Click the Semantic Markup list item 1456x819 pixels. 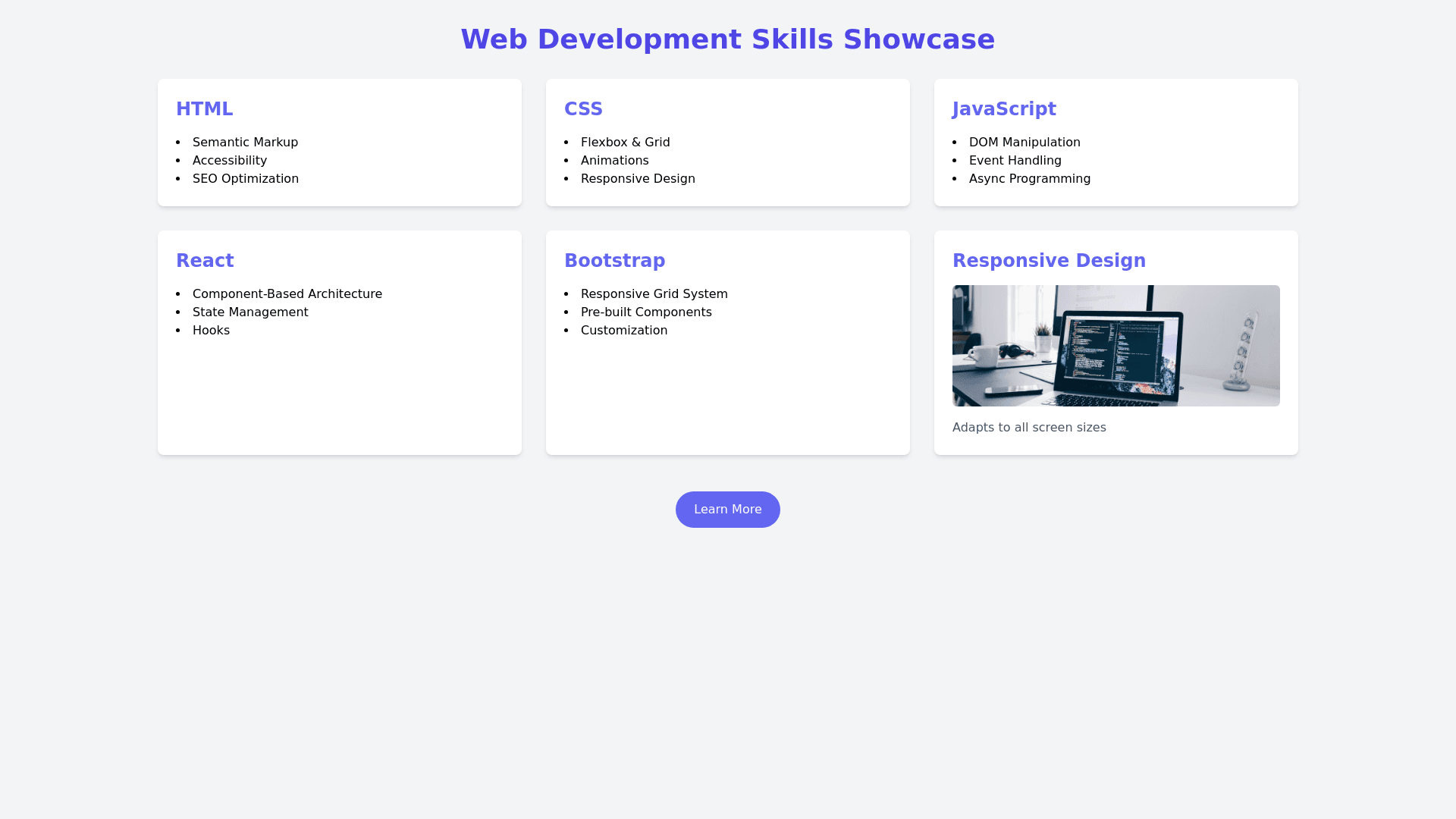click(x=245, y=143)
